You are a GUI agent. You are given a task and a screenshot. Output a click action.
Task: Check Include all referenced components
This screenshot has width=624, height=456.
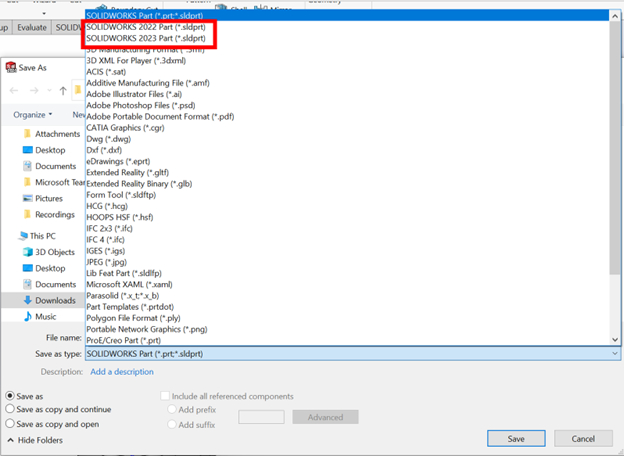click(x=165, y=396)
